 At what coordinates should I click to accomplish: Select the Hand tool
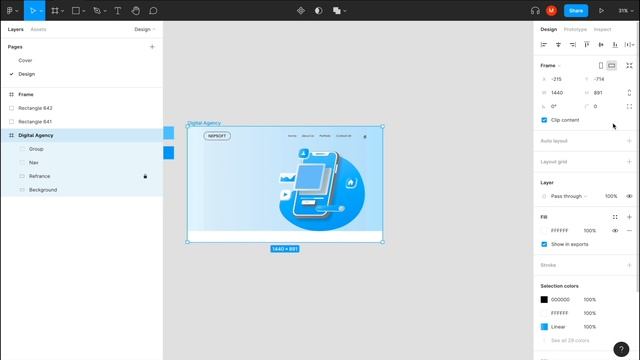(x=136, y=11)
